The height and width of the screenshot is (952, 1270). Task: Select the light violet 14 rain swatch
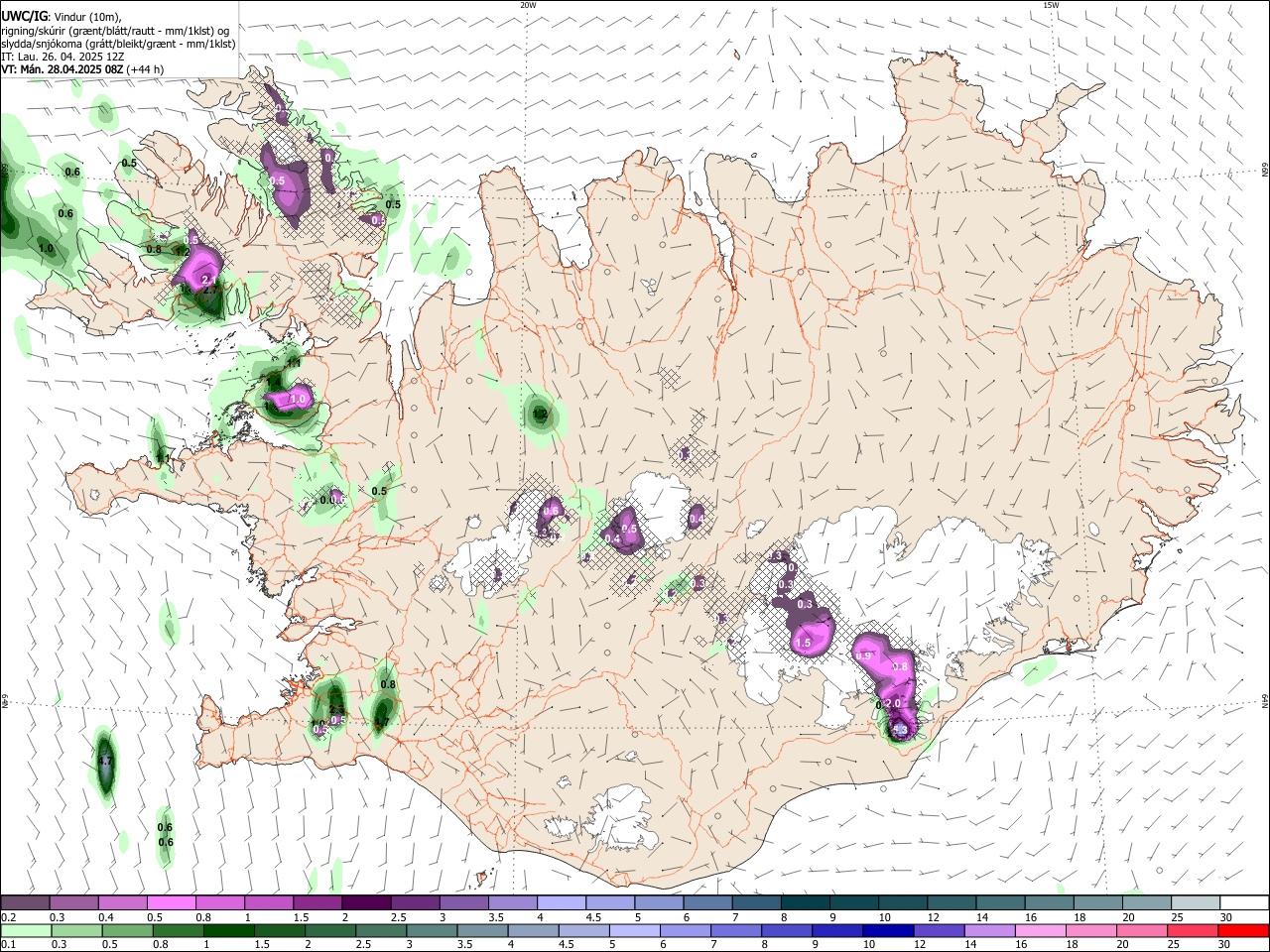[x=990, y=930]
